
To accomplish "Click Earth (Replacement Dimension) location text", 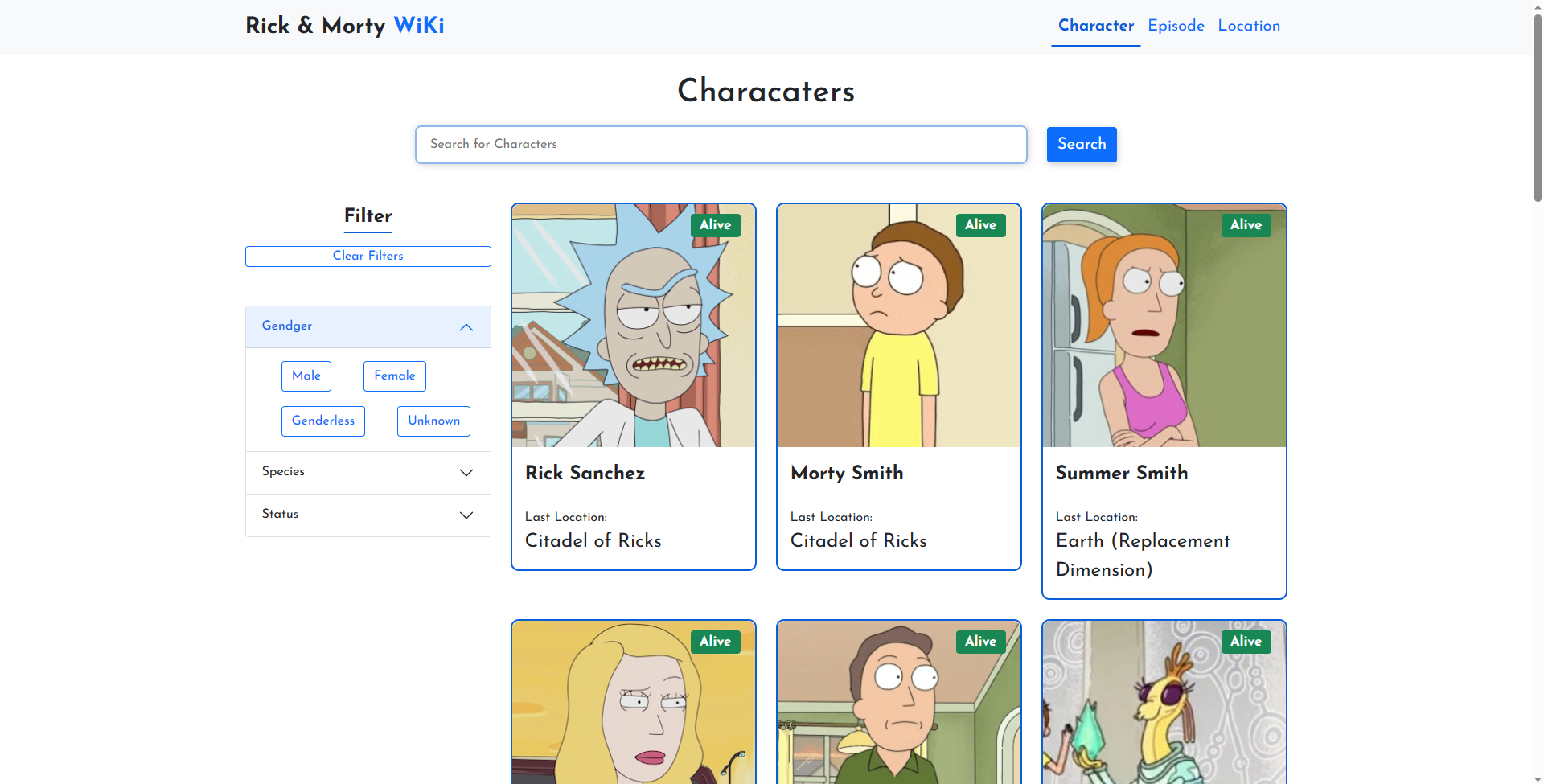I will [x=1143, y=556].
